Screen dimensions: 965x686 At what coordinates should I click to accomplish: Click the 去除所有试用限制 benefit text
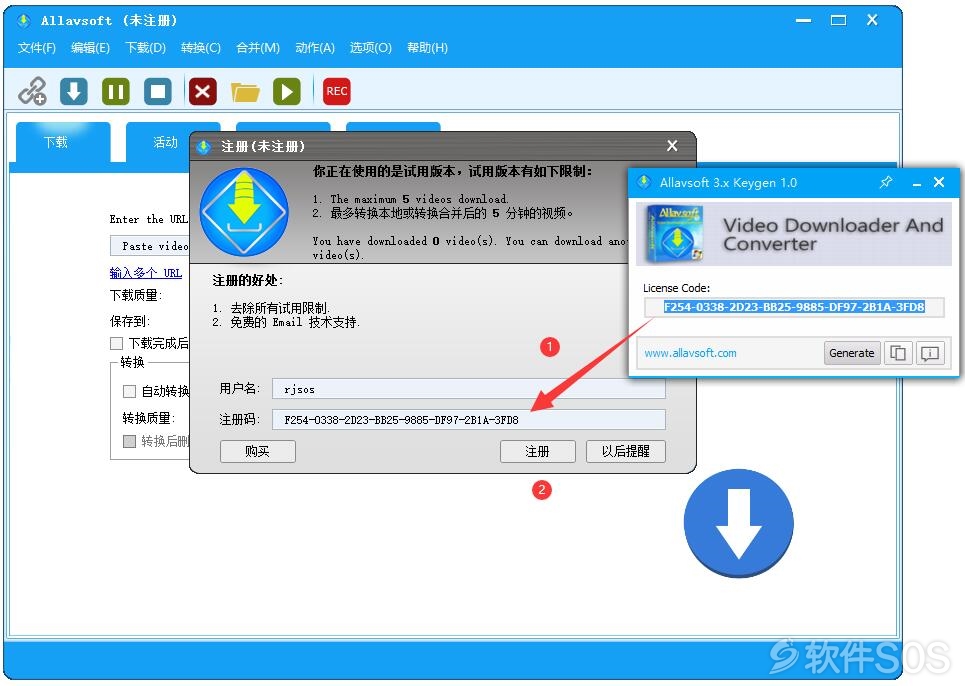(x=280, y=308)
